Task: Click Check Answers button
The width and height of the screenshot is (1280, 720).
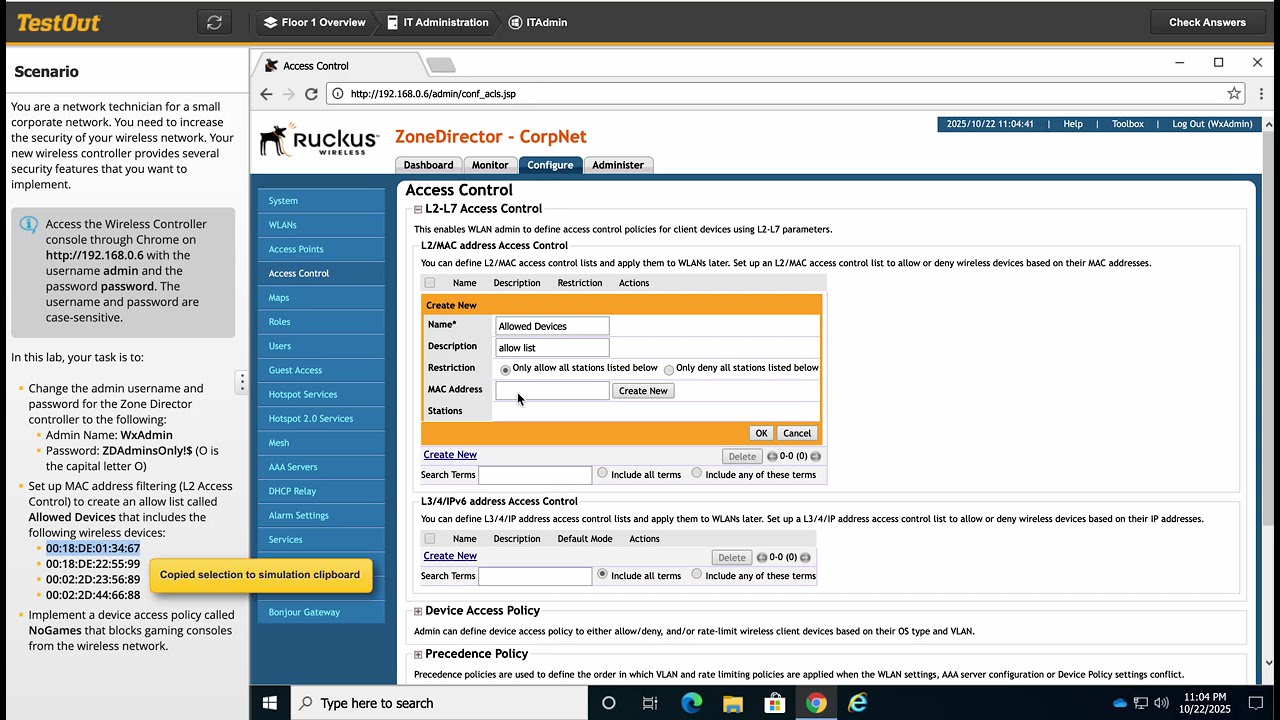Action: pos(1207,22)
